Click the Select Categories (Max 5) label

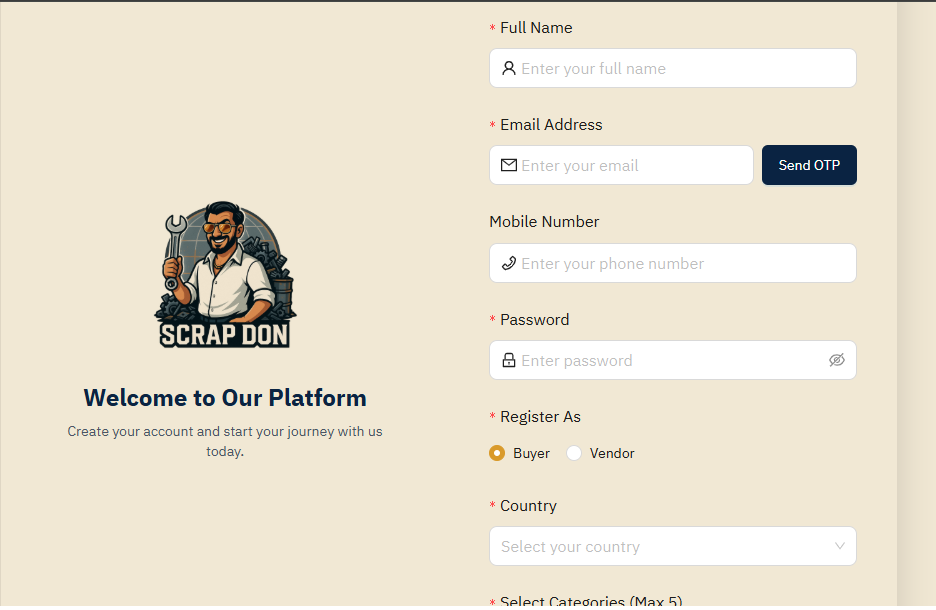pyautogui.click(x=591, y=601)
